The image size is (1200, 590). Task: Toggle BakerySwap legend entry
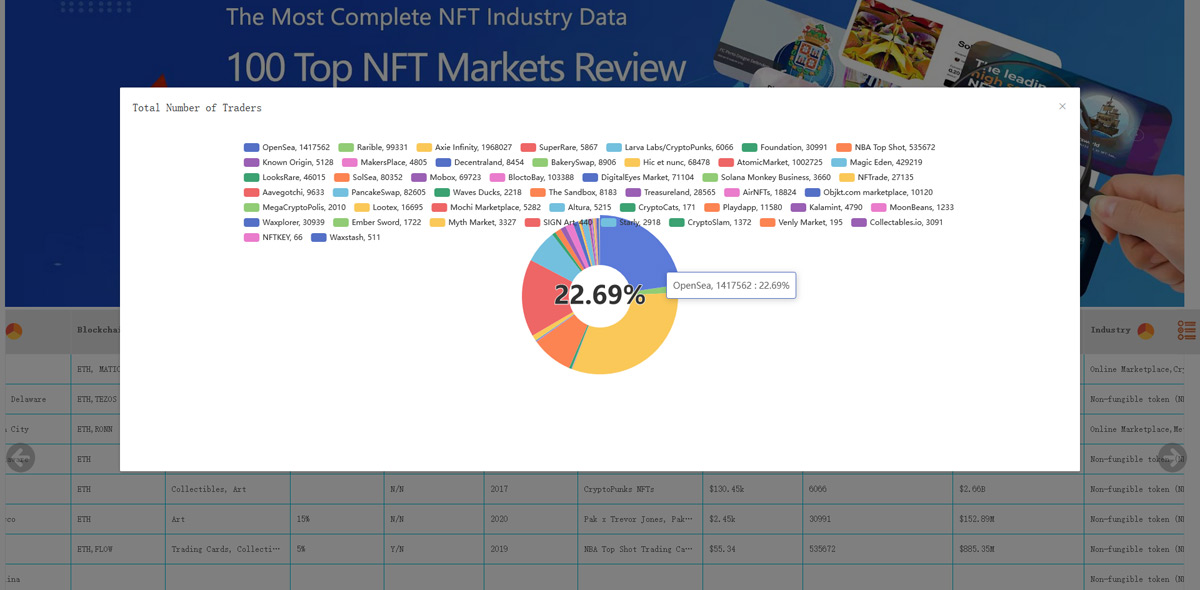[574, 162]
